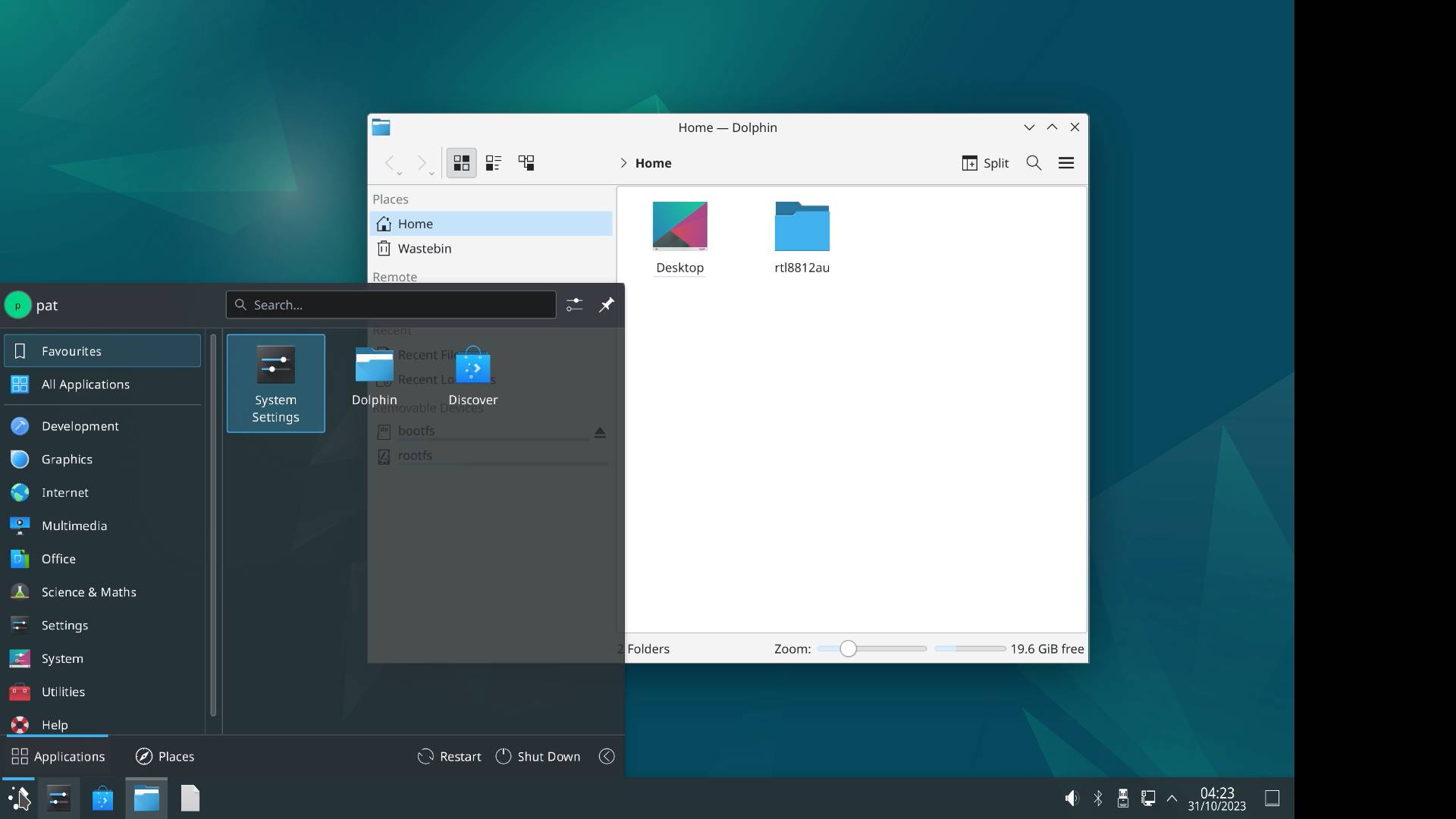The height and width of the screenshot is (819, 1456).
Task: Open Dolphin's search icon
Action: [1033, 163]
